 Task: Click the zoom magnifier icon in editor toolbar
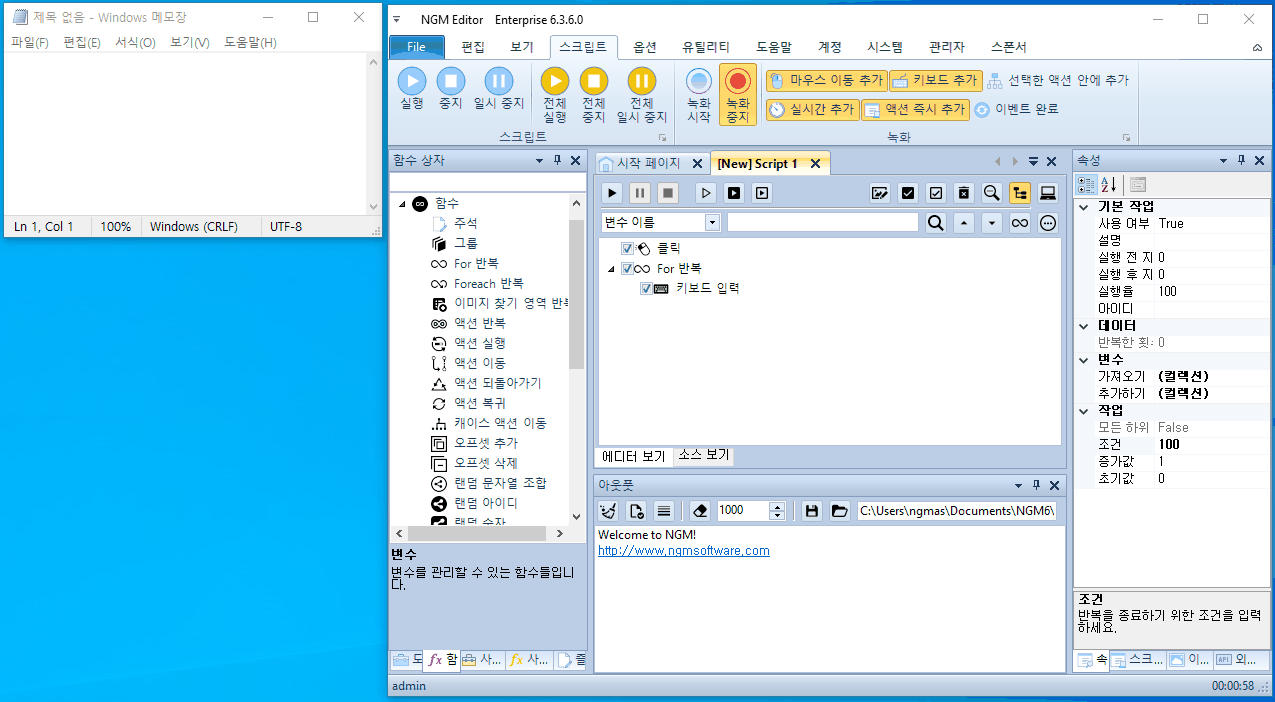coord(992,193)
